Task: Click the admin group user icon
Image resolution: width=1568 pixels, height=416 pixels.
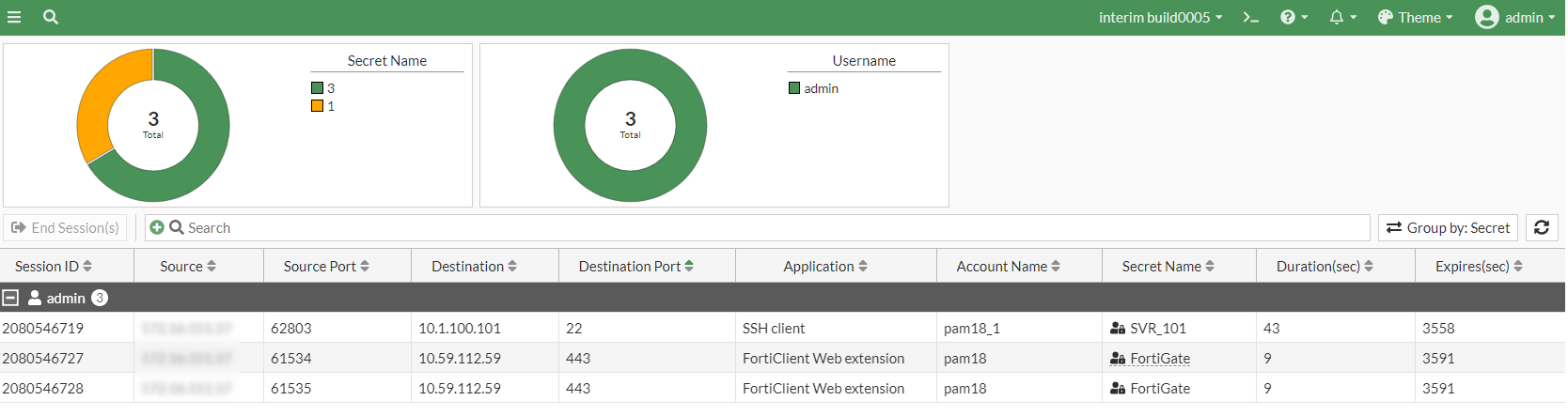Action: 35,298
